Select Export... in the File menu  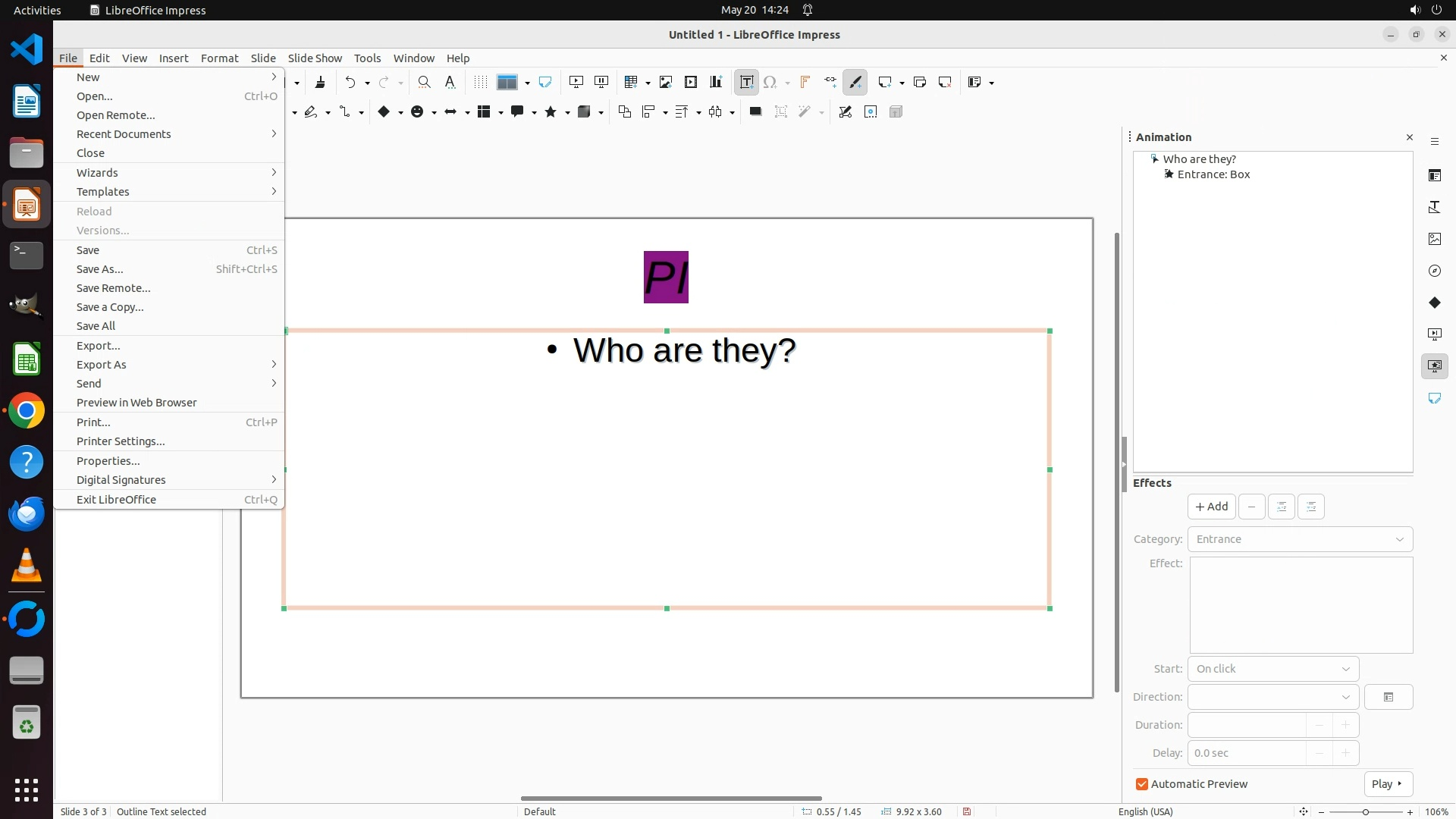(x=99, y=346)
